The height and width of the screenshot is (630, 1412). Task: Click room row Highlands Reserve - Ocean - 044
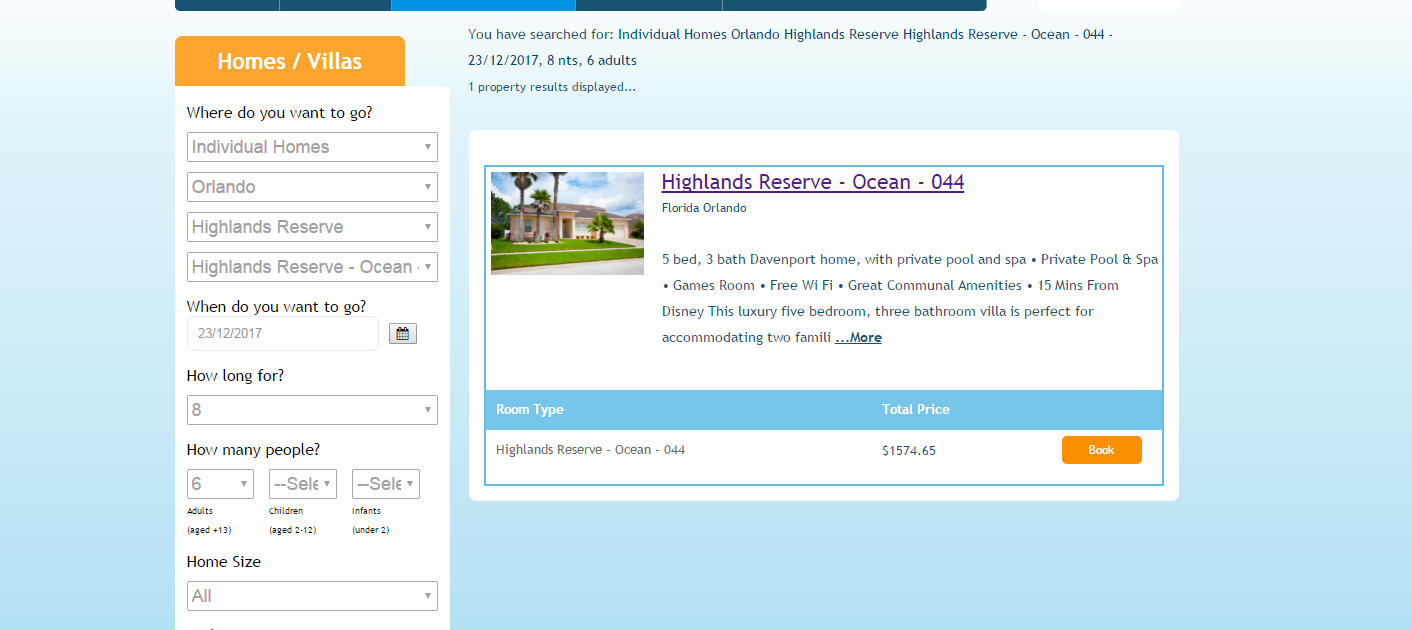click(x=591, y=450)
